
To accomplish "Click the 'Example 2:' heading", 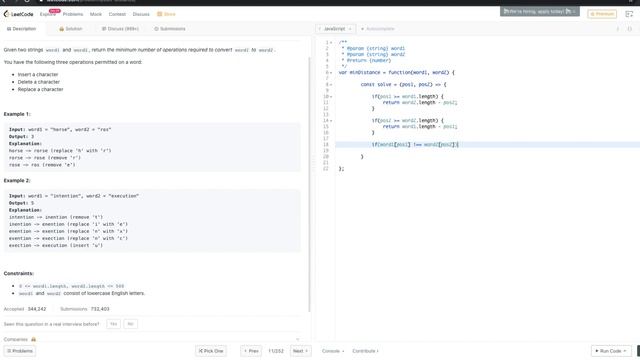I will (x=17, y=180).
